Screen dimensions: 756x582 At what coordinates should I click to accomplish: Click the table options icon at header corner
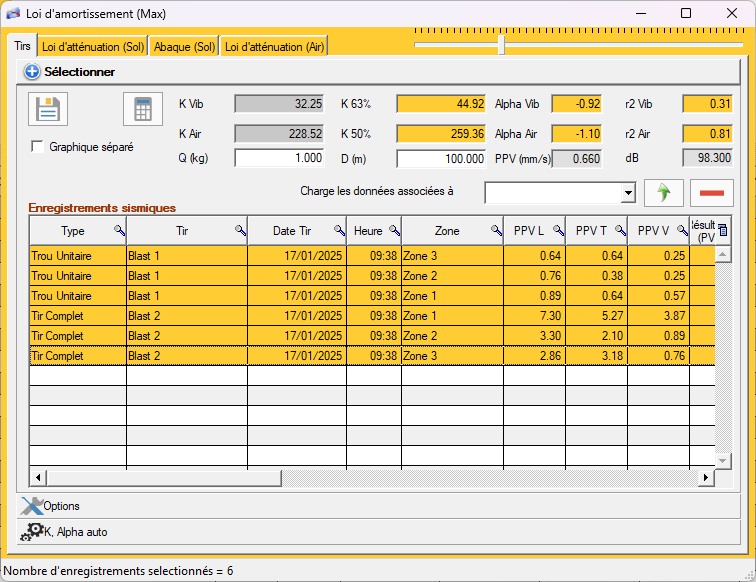click(722, 230)
